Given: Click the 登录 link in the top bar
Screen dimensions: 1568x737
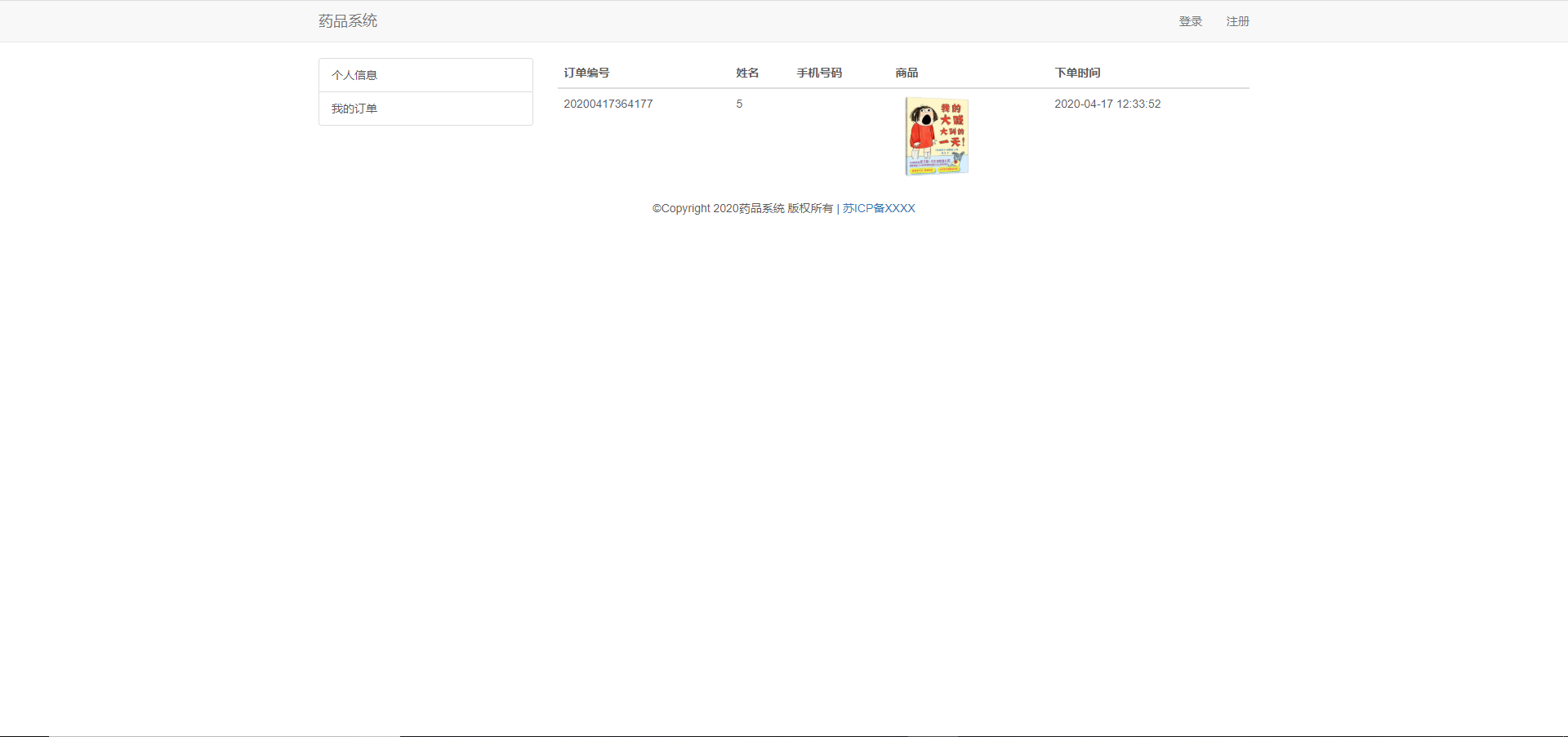Looking at the screenshot, I should point(1189,21).
